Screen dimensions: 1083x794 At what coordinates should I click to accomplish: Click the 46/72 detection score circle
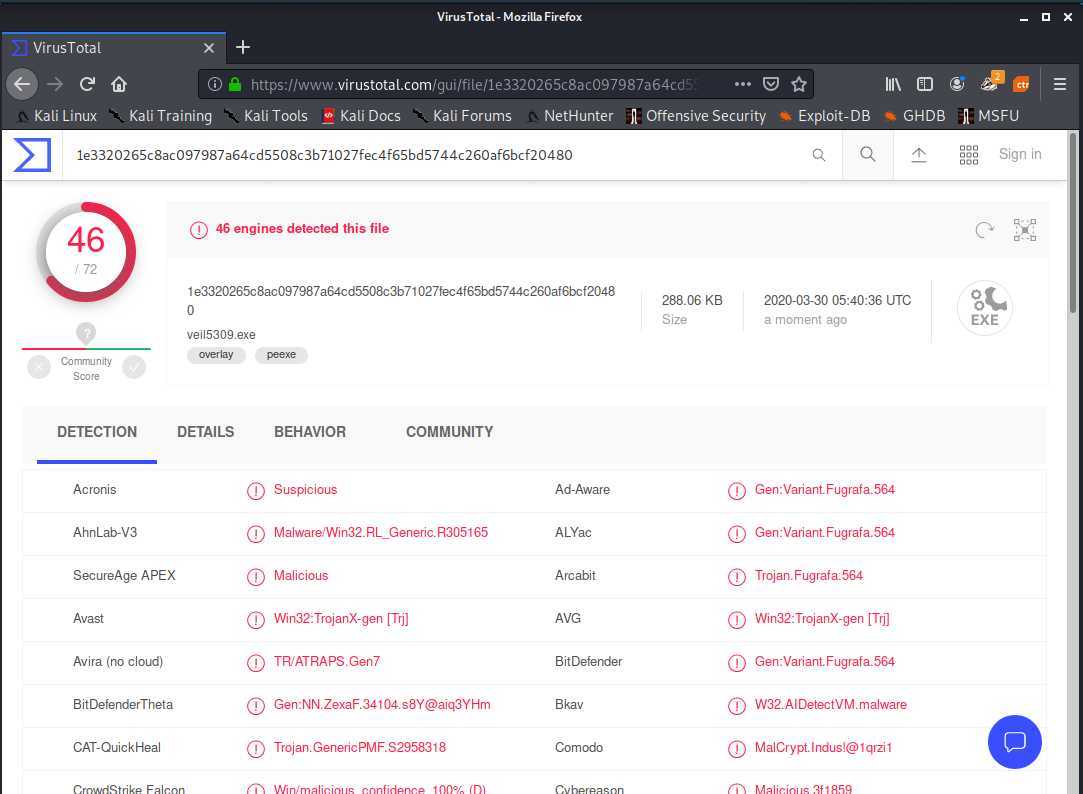(86, 252)
